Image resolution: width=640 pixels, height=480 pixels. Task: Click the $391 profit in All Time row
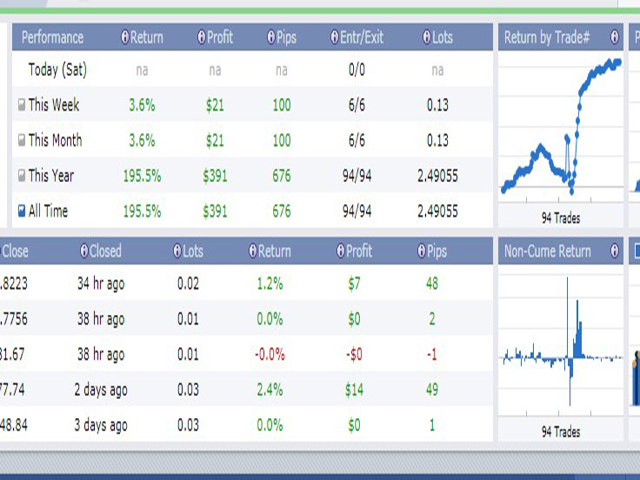tap(215, 211)
